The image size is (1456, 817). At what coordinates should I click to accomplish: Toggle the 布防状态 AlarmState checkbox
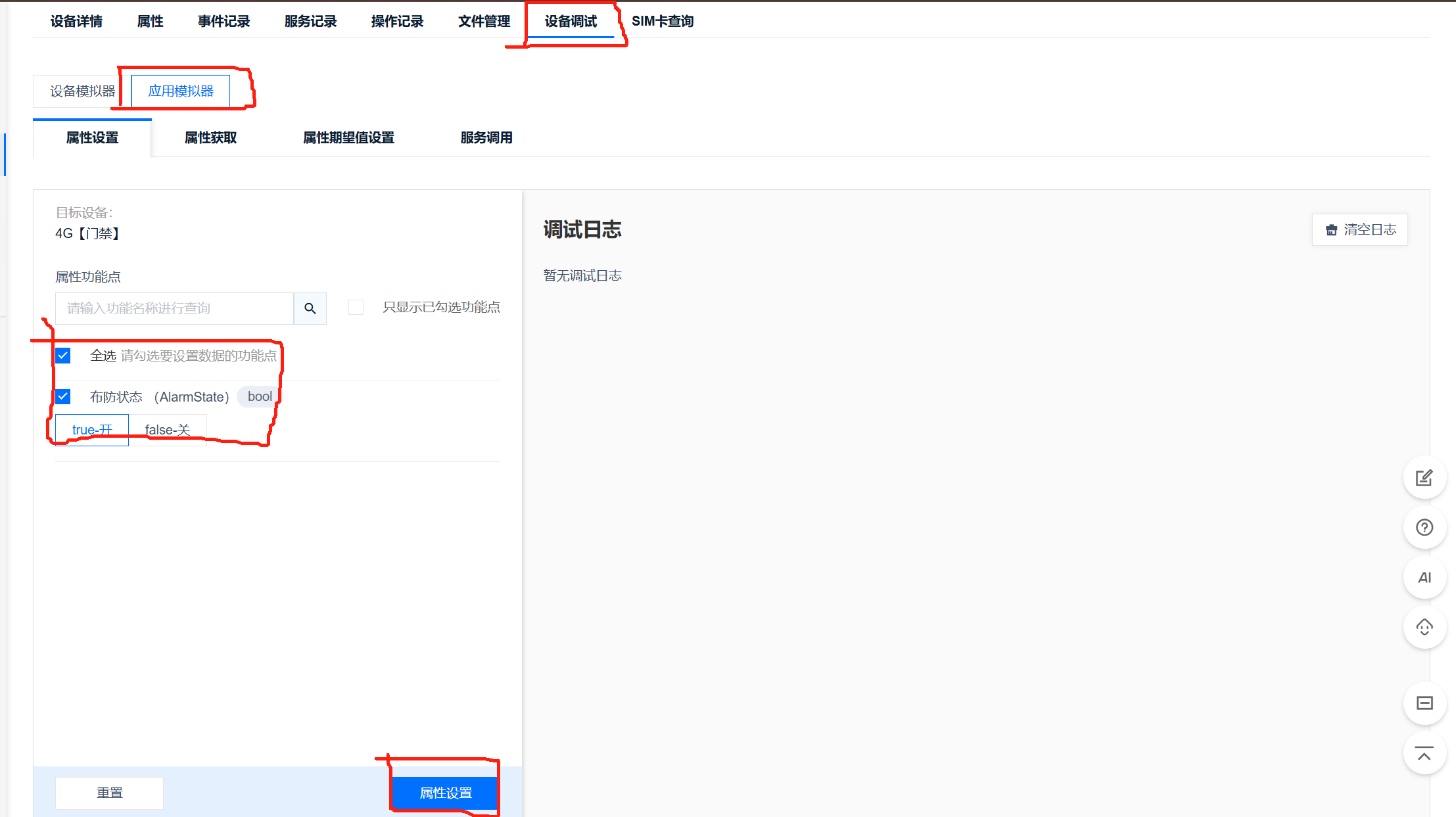coord(63,396)
